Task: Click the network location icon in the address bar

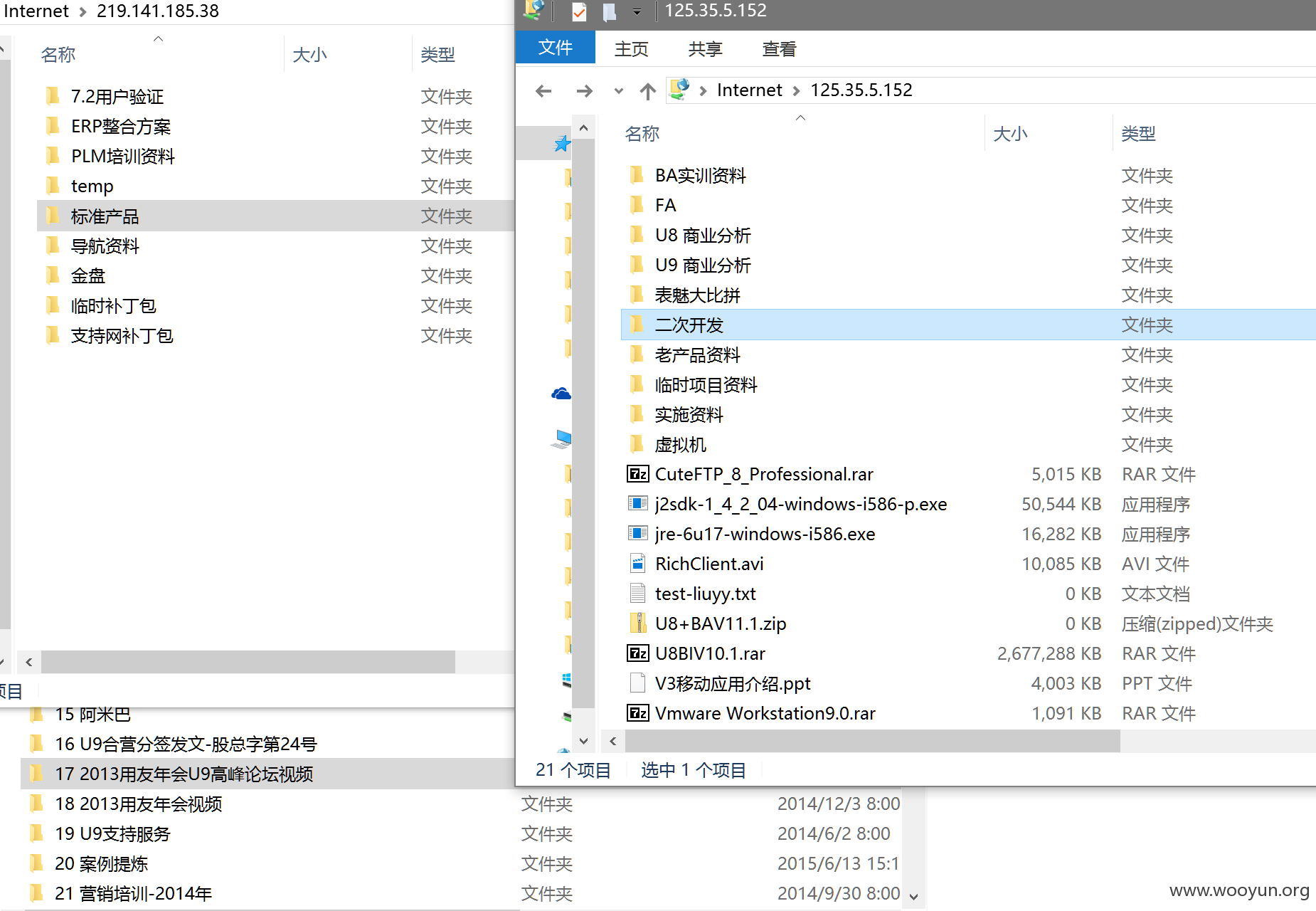Action: point(679,90)
